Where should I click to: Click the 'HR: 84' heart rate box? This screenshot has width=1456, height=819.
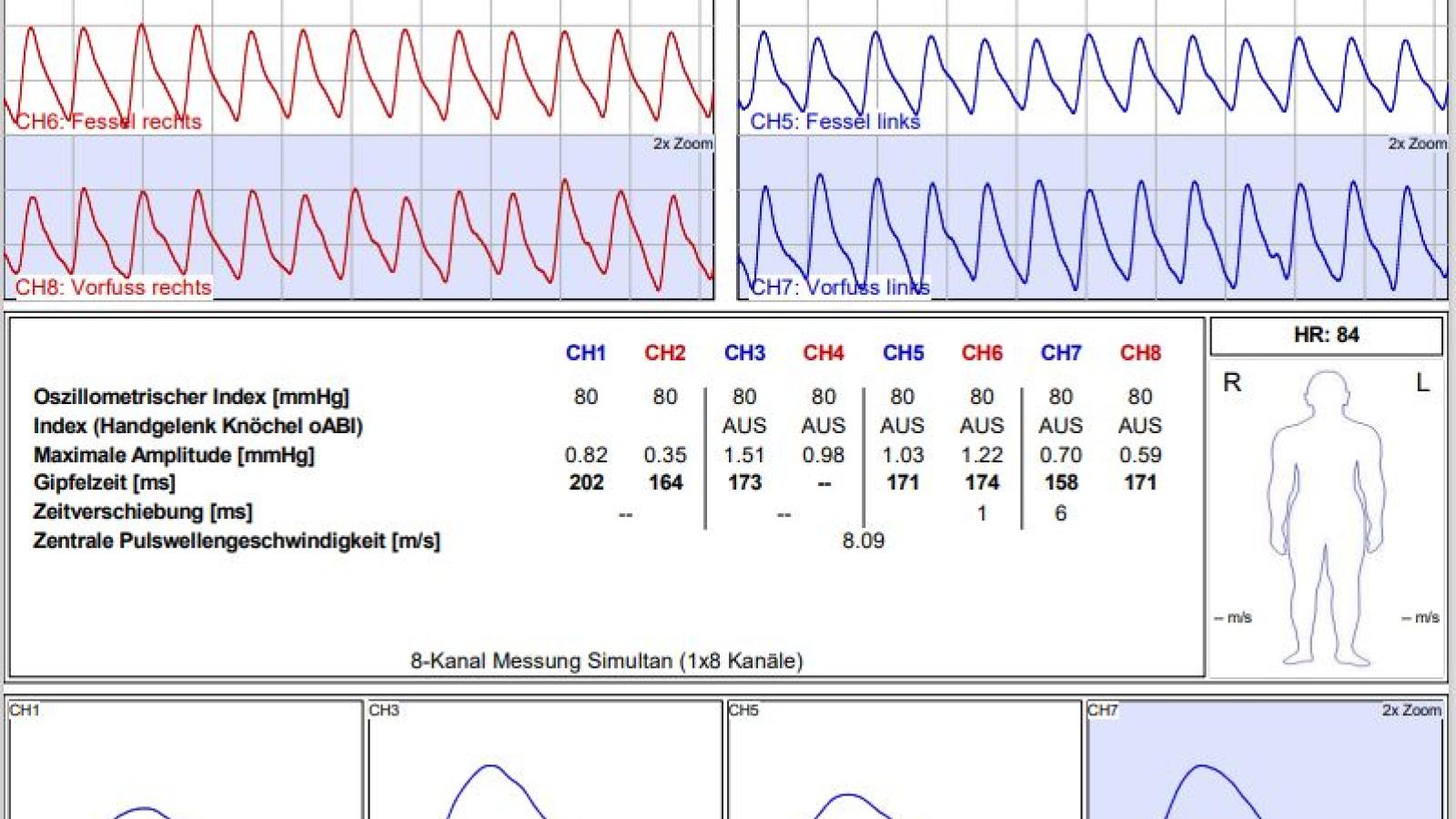point(1326,335)
